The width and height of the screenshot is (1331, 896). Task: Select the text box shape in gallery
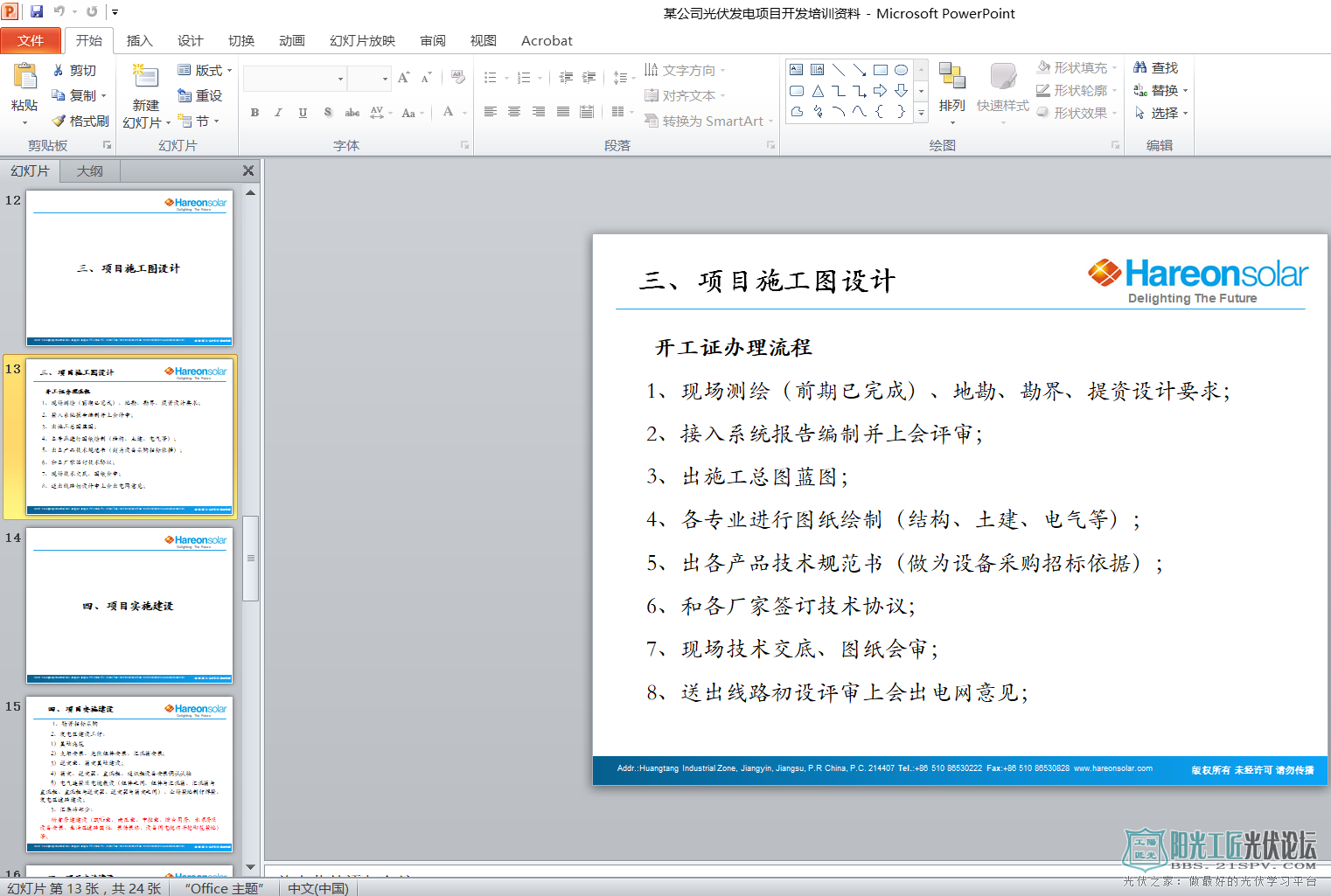click(x=797, y=70)
